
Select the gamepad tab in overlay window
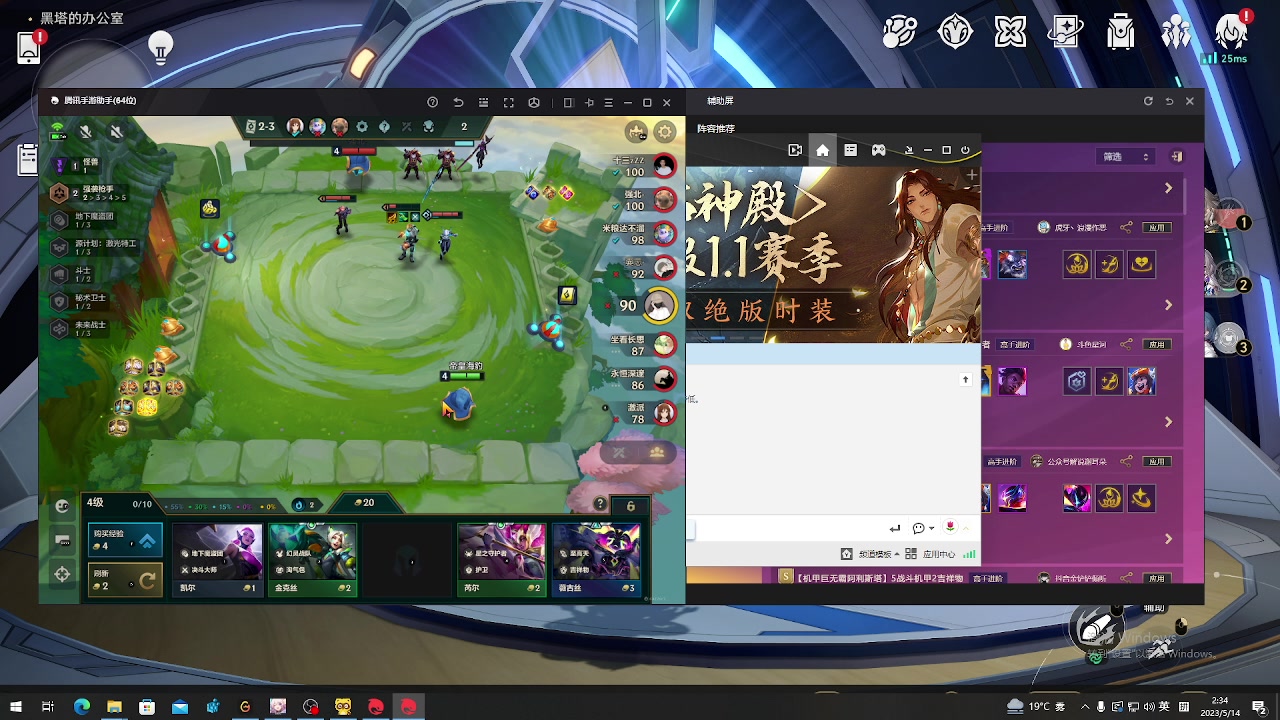coord(878,150)
